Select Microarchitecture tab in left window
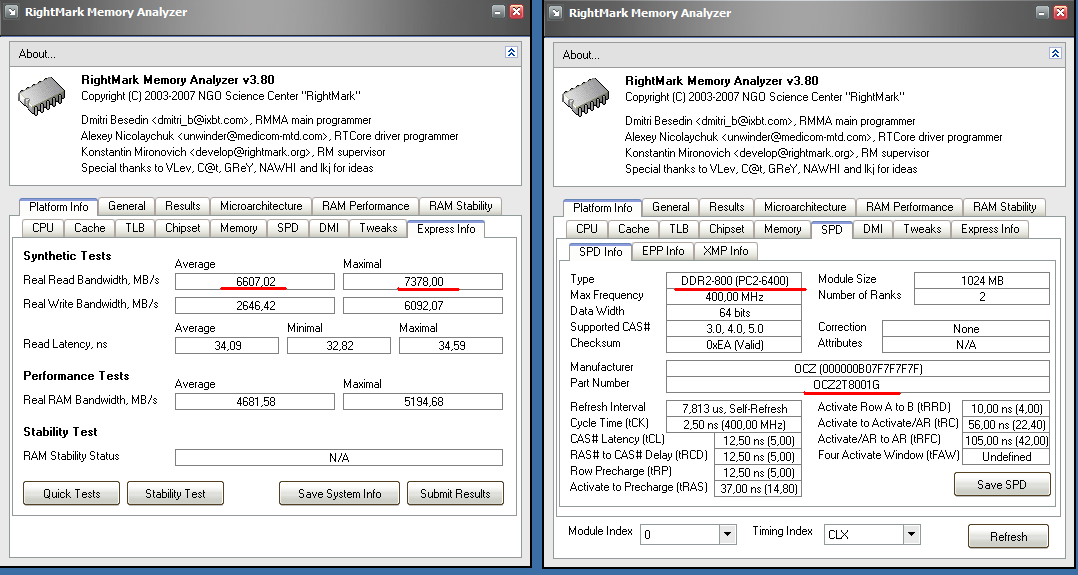Viewport: 1078px width, 575px height. (x=261, y=206)
